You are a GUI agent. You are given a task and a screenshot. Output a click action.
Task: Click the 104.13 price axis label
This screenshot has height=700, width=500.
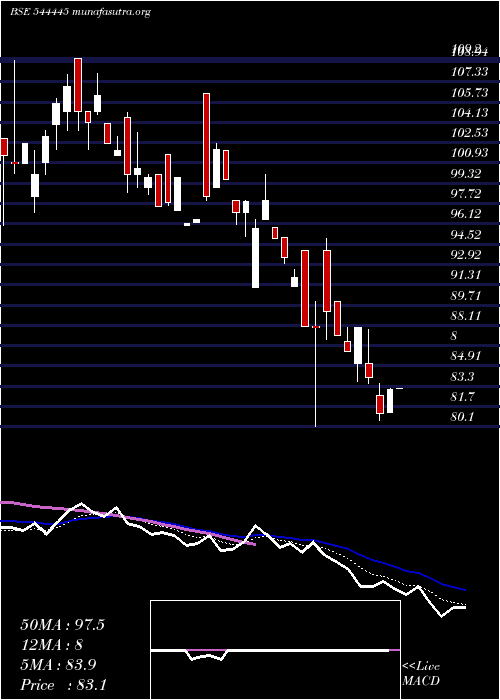pos(470,112)
